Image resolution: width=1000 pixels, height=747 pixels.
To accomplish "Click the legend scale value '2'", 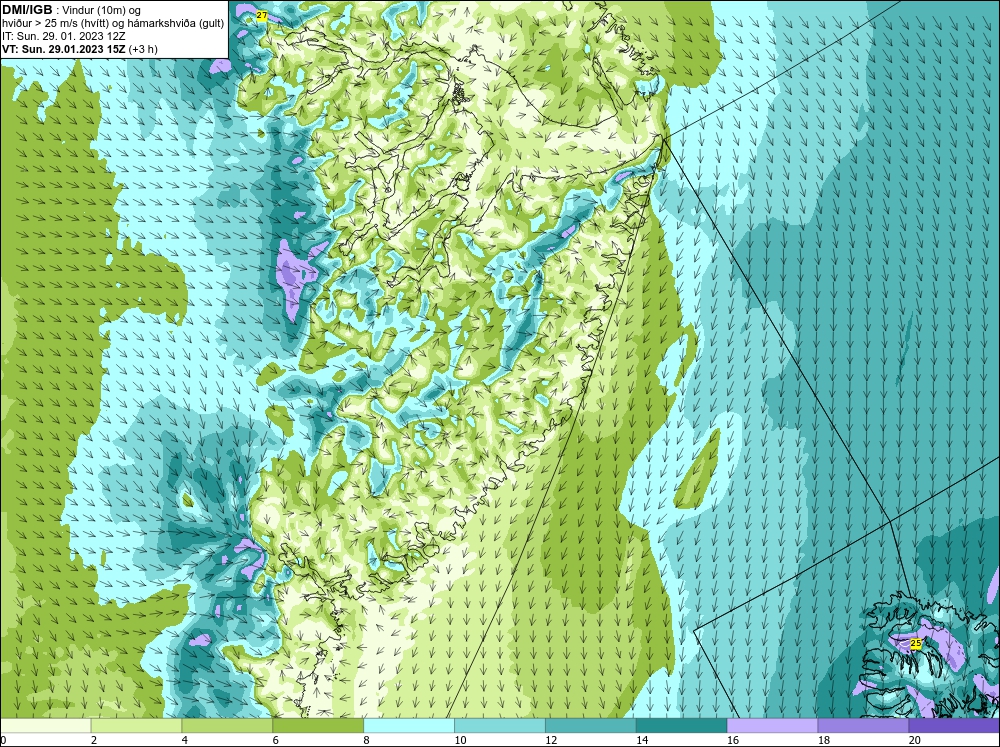I will tap(94, 740).
